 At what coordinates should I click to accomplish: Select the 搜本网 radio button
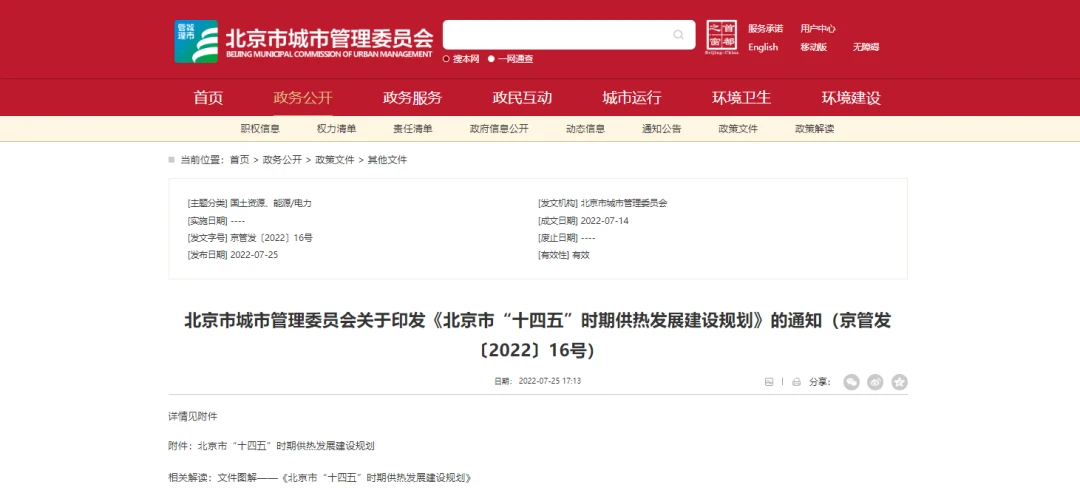coord(447,59)
